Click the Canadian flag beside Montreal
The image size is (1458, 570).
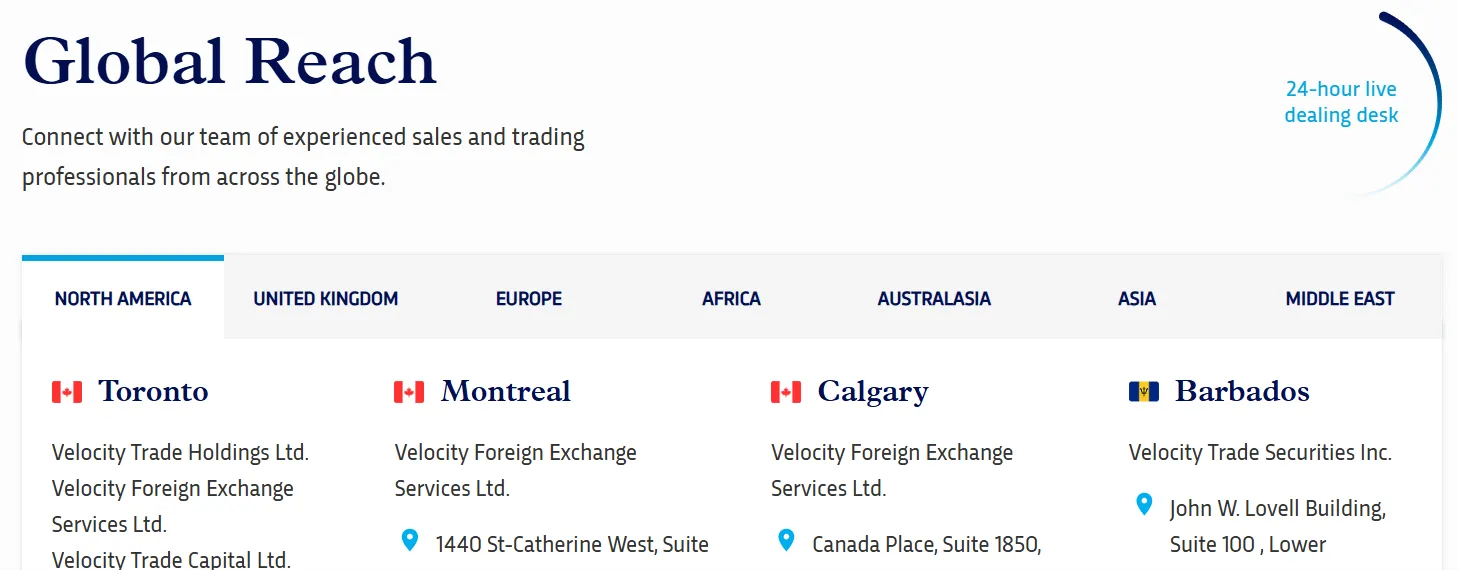click(x=409, y=392)
